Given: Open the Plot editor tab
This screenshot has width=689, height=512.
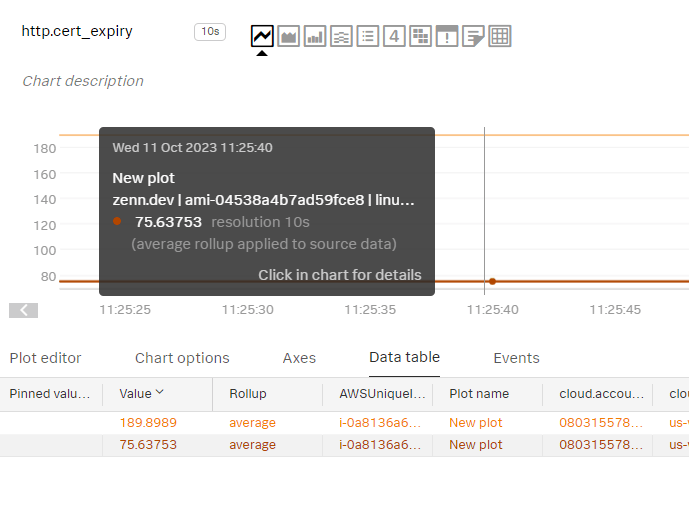Looking at the screenshot, I should click(x=46, y=358).
